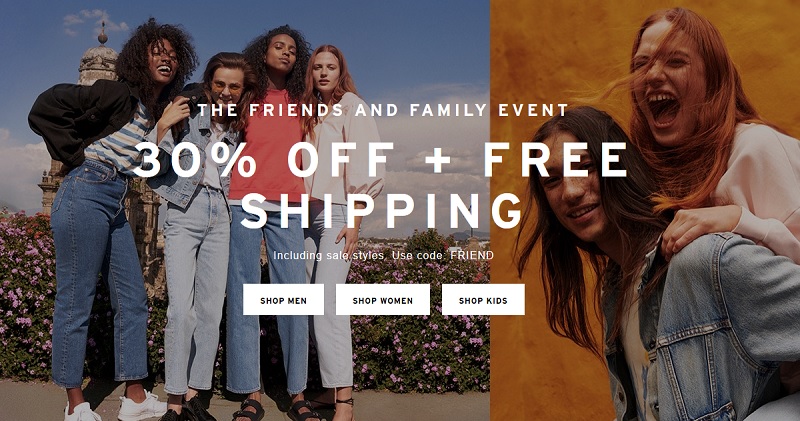Open the Shop Women button
800x421 pixels.
[383, 300]
